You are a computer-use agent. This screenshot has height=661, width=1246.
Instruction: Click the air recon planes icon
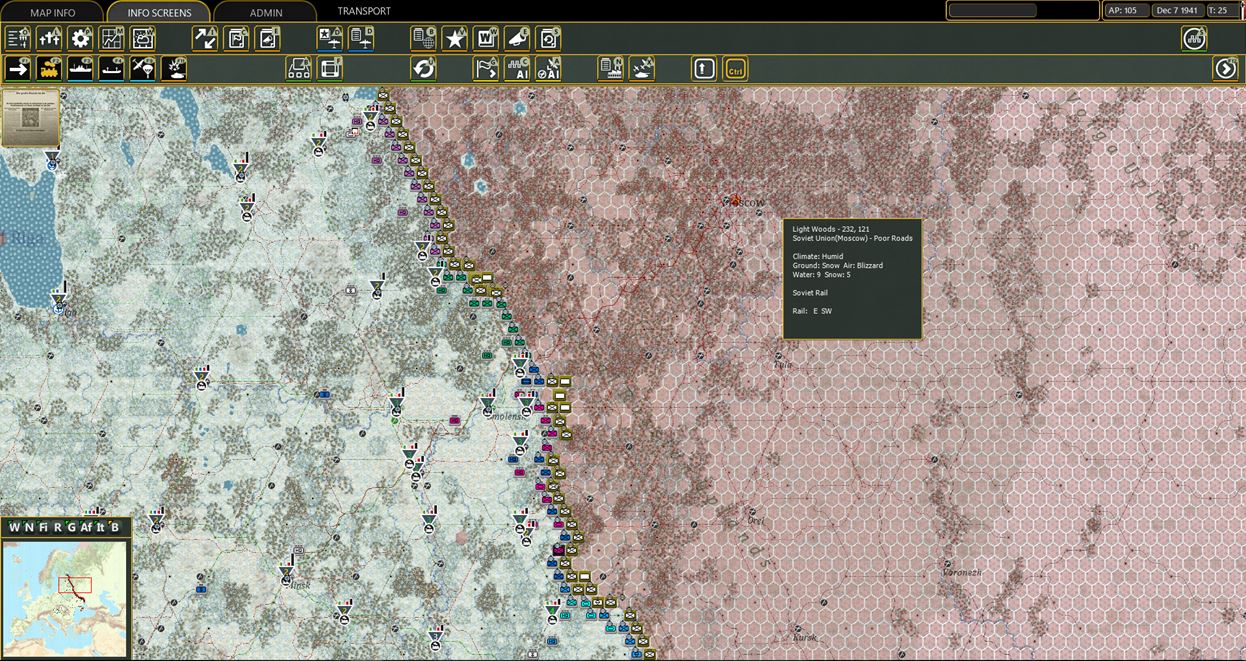click(x=642, y=68)
